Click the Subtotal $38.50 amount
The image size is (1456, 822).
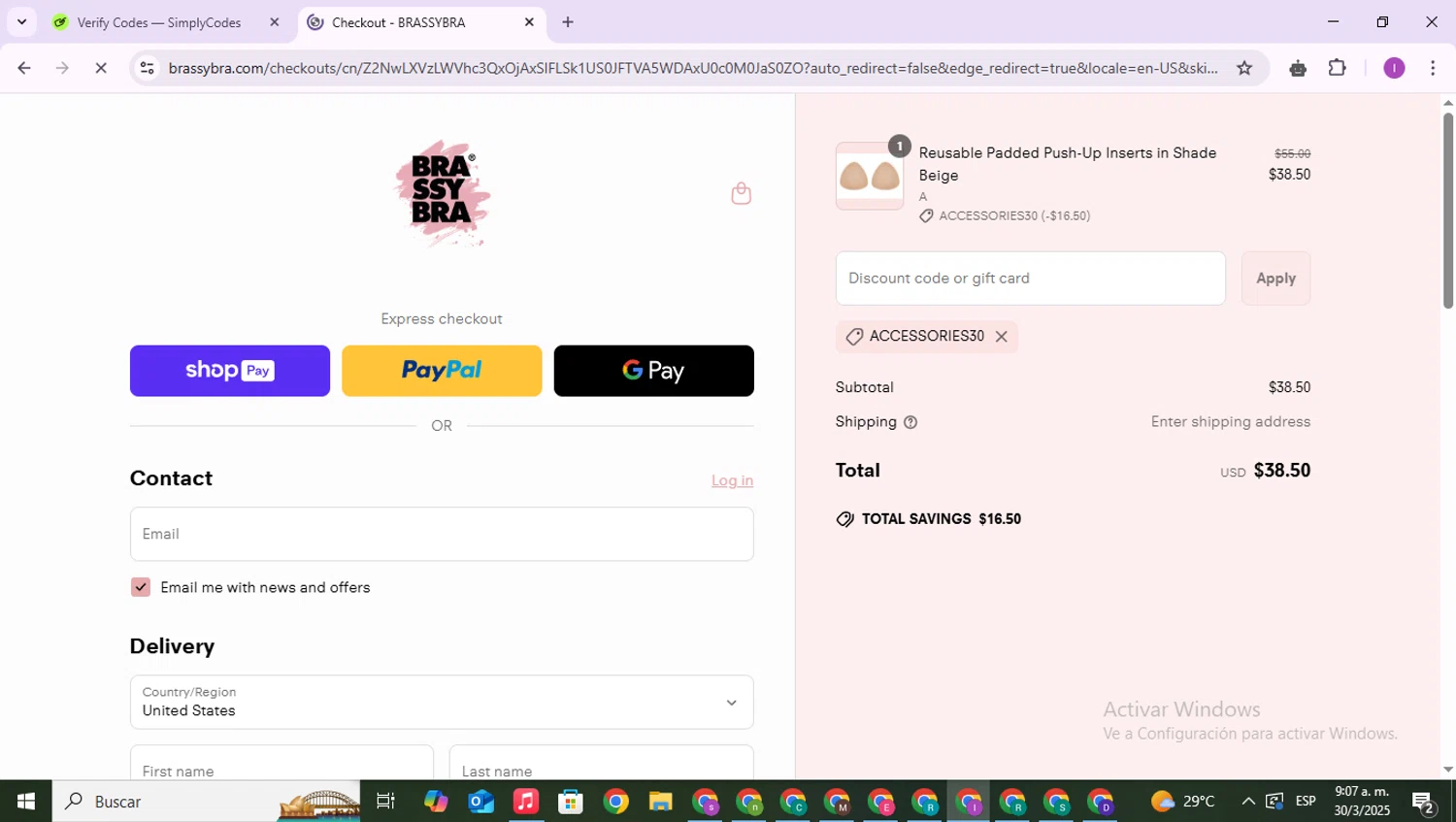click(1289, 387)
